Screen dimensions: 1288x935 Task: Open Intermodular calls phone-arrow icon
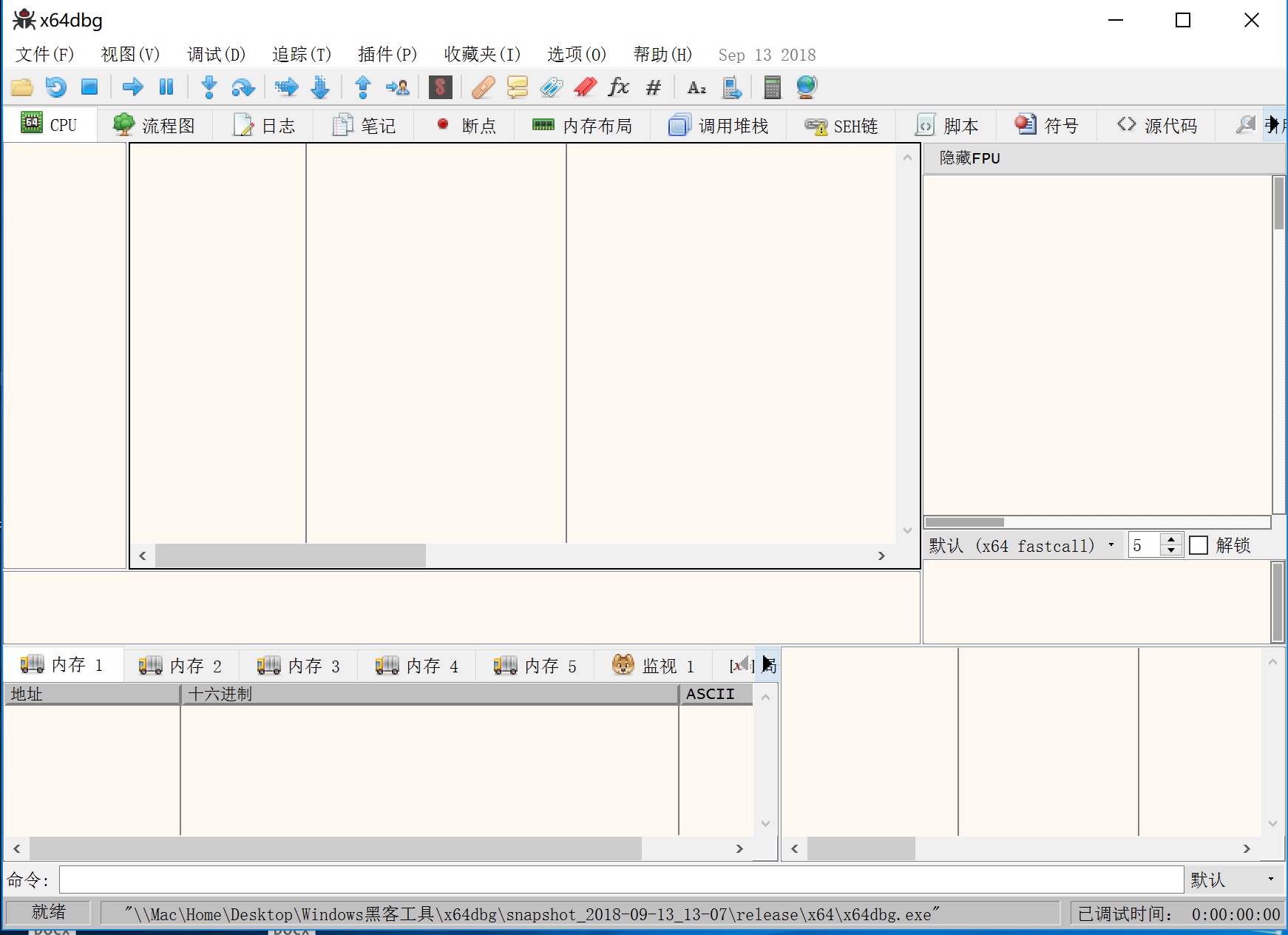(731, 87)
